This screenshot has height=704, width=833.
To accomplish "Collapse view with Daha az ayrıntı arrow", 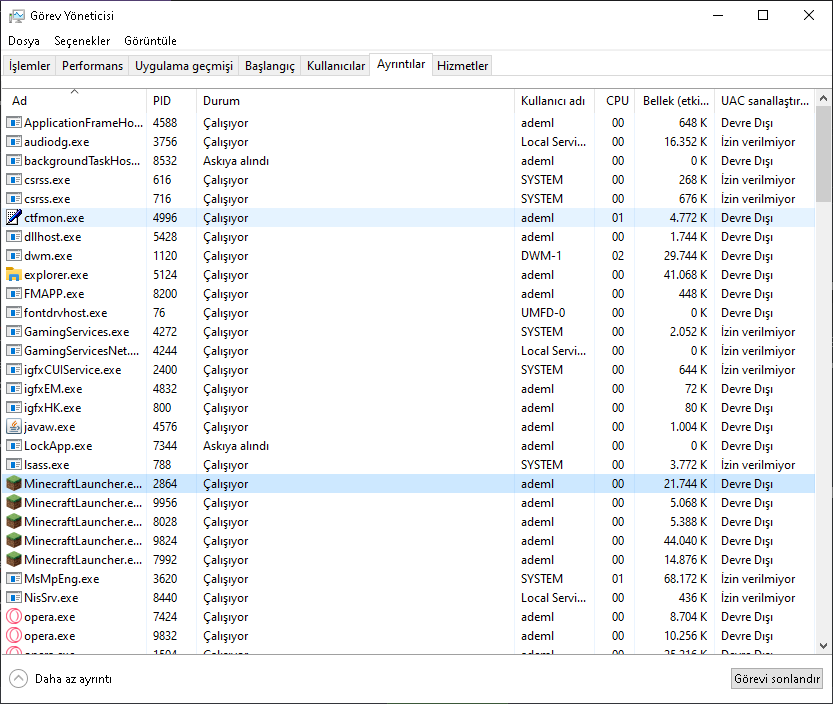I will pyautogui.click(x=18, y=678).
